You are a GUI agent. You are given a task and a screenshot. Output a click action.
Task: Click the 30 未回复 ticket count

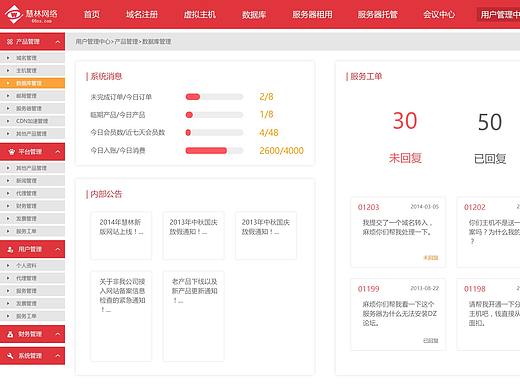pyautogui.click(x=405, y=137)
